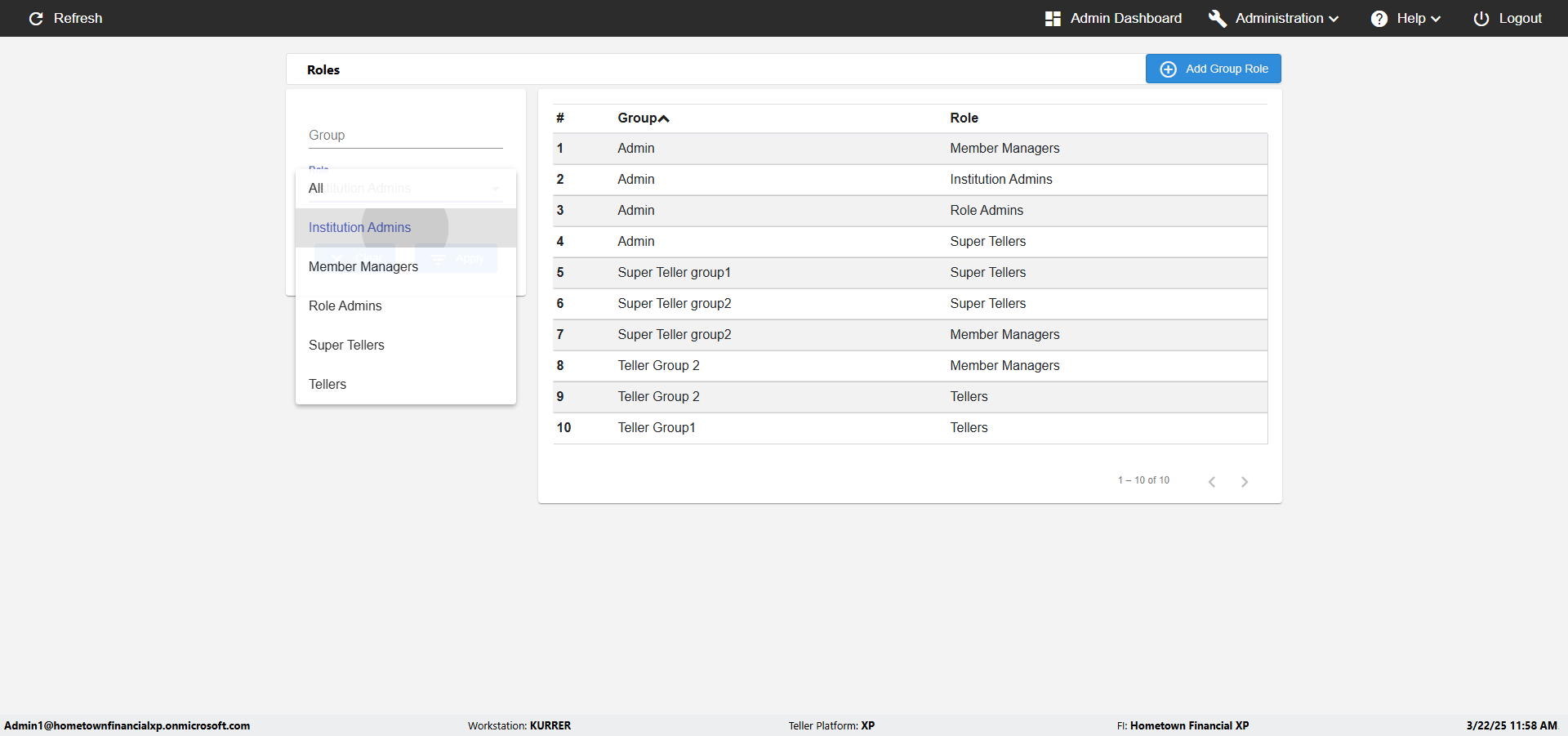Viewport: 1568px width, 736px height.
Task: Click Role Admins role in row 3
Action: coord(987,210)
